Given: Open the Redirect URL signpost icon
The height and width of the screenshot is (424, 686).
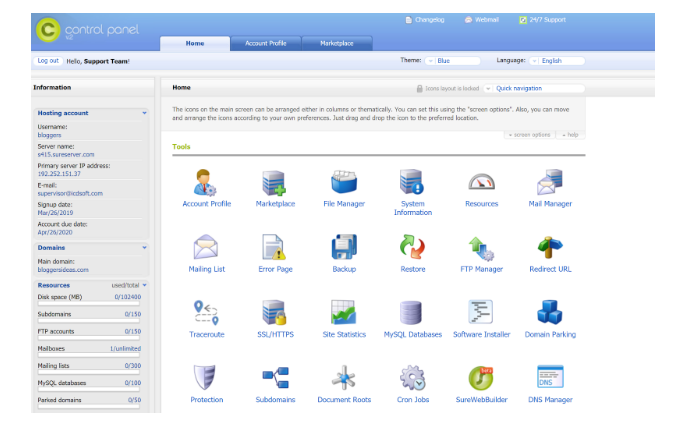Looking at the screenshot, I should pyautogui.click(x=550, y=247).
